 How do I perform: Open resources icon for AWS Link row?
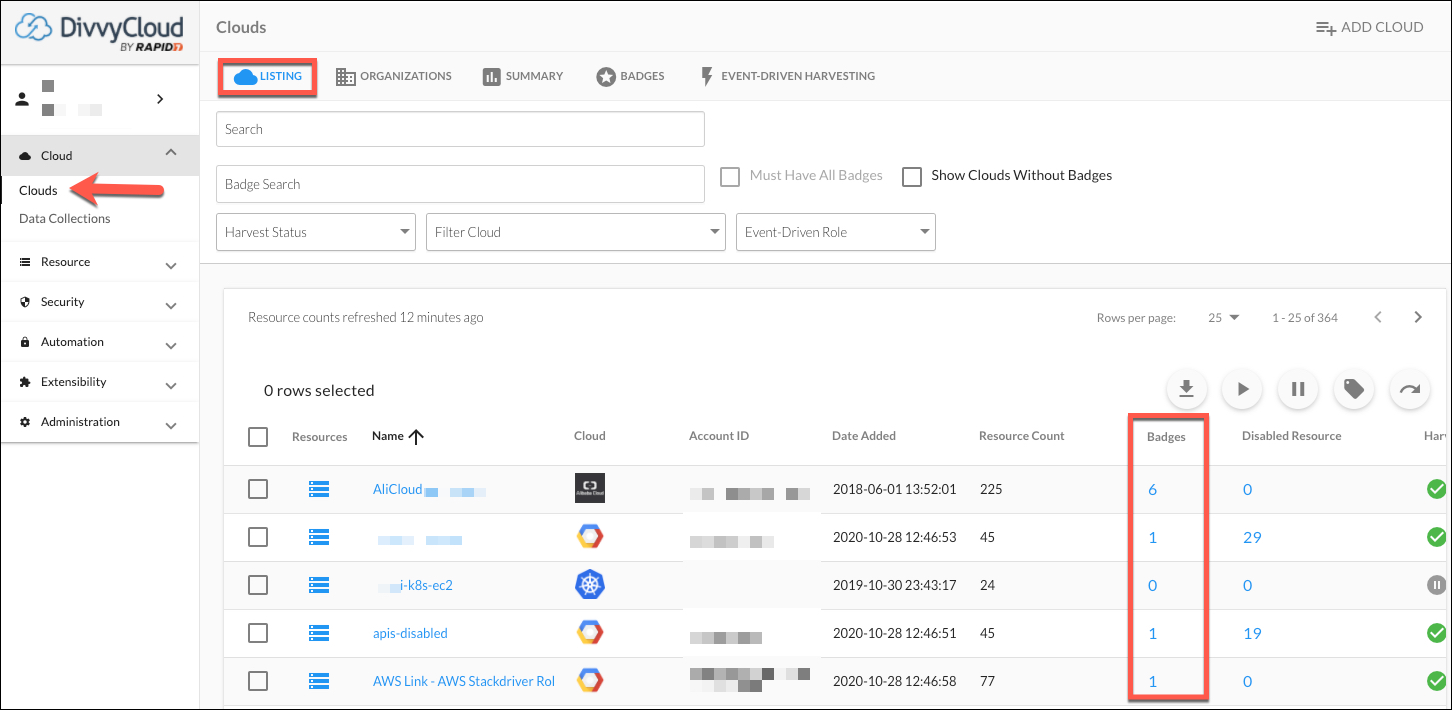pyautogui.click(x=319, y=681)
